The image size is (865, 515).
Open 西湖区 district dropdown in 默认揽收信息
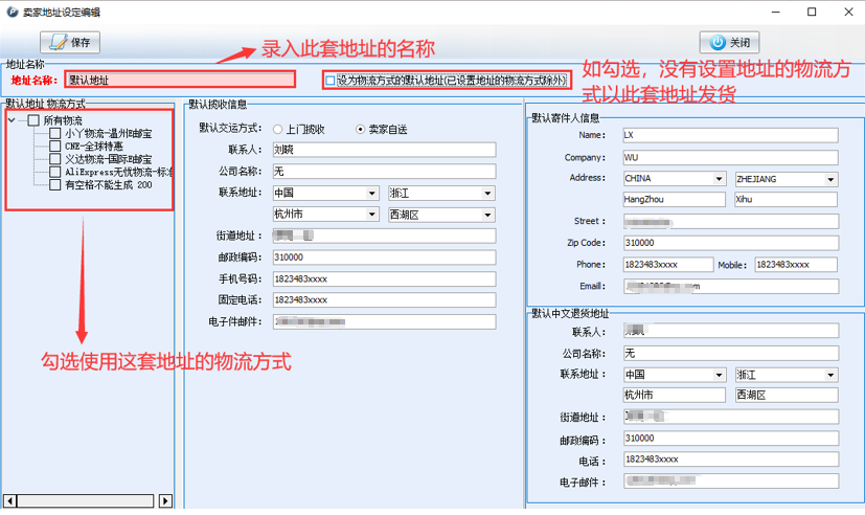[x=487, y=214]
